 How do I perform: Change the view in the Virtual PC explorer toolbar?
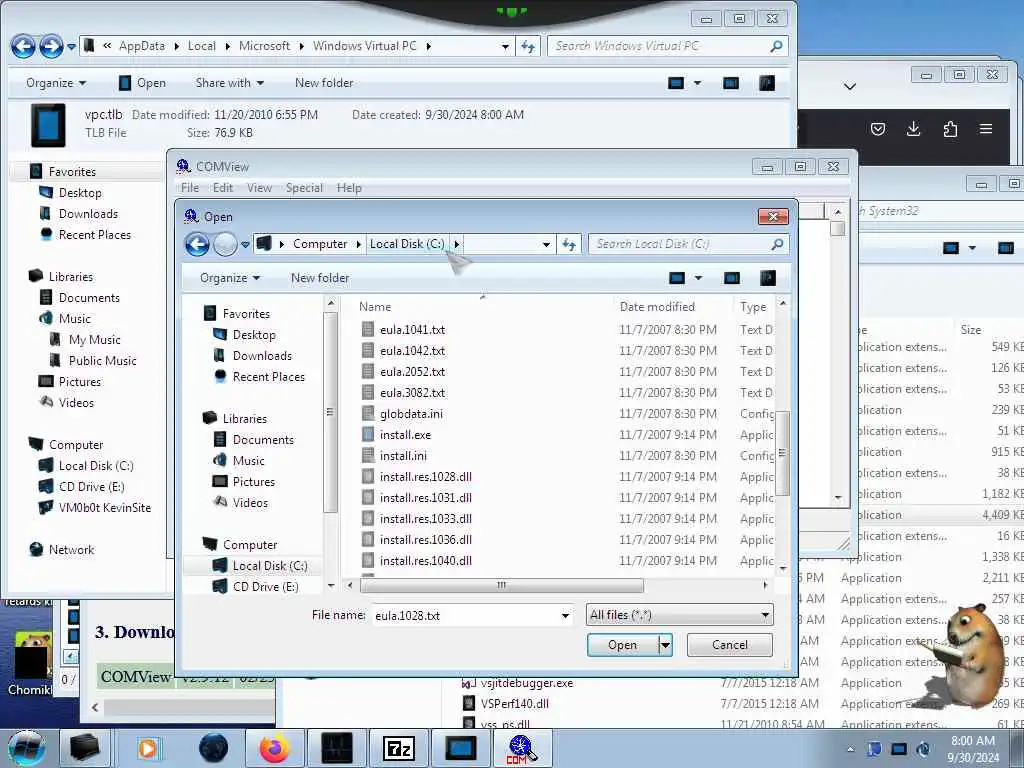(x=676, y=83)
